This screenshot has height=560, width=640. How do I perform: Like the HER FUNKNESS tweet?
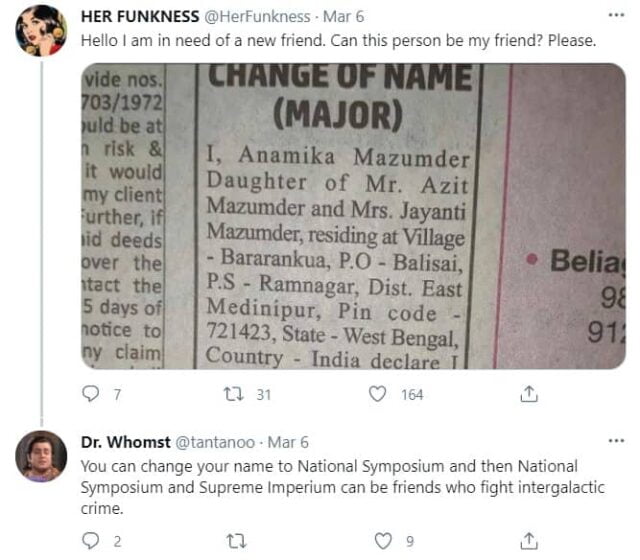click(378, 395)
